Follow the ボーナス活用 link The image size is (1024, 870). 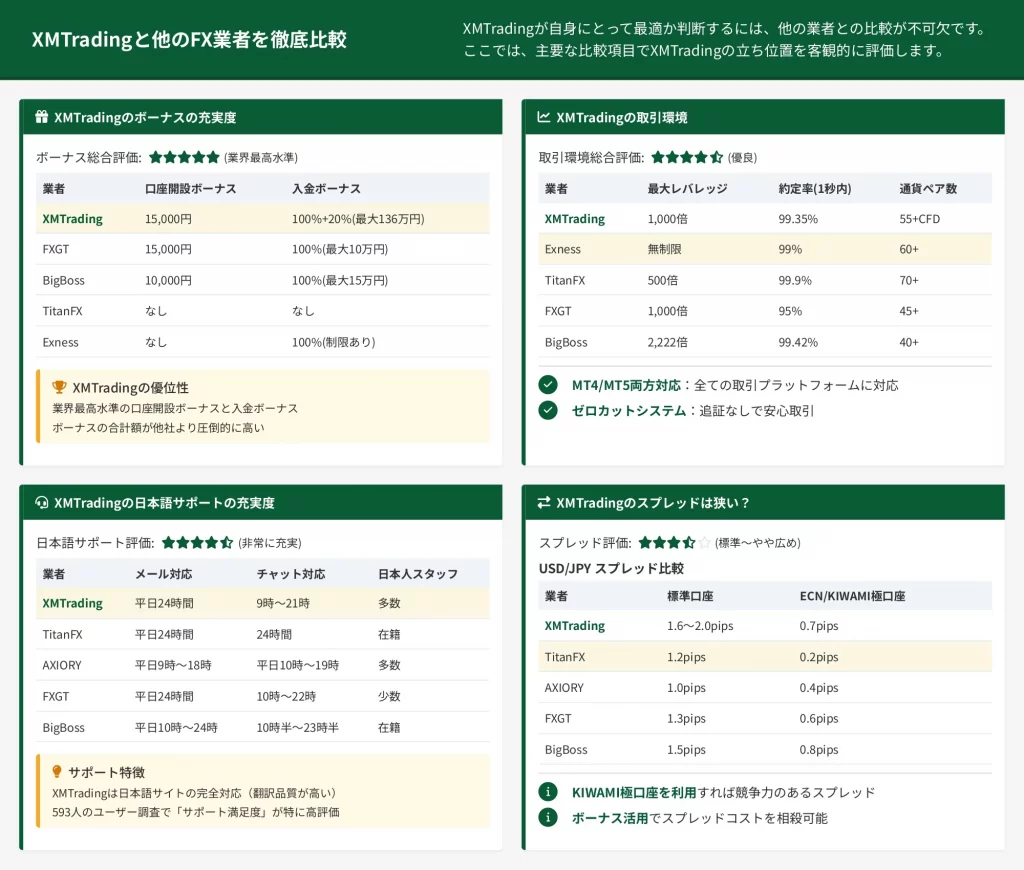[607, 817]
